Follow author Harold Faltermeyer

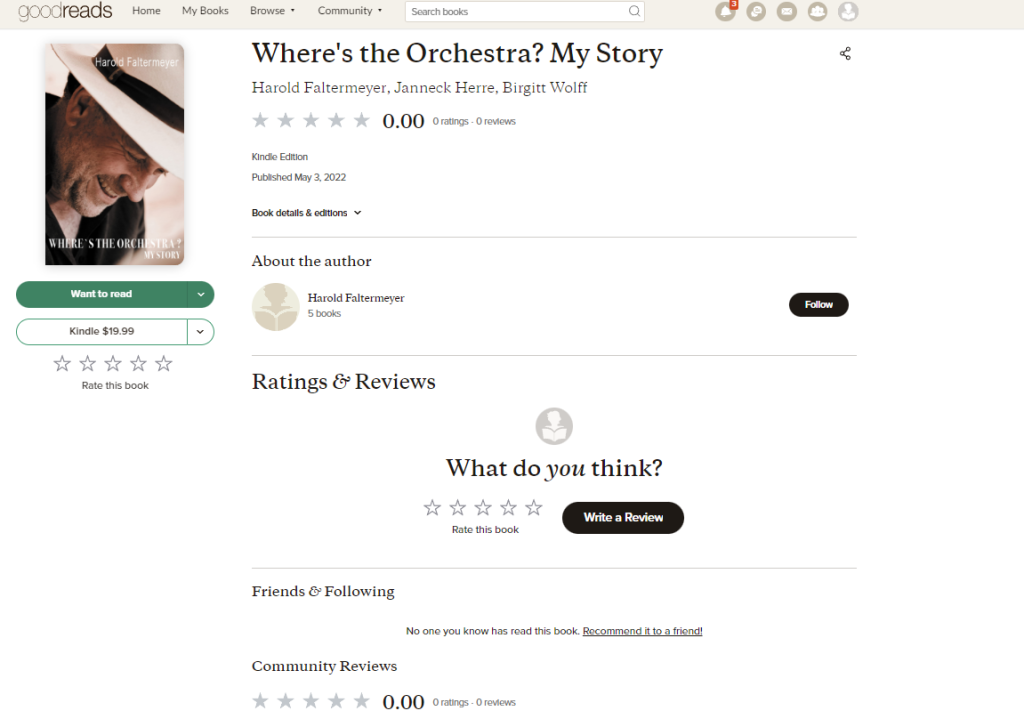coord(818,305)
